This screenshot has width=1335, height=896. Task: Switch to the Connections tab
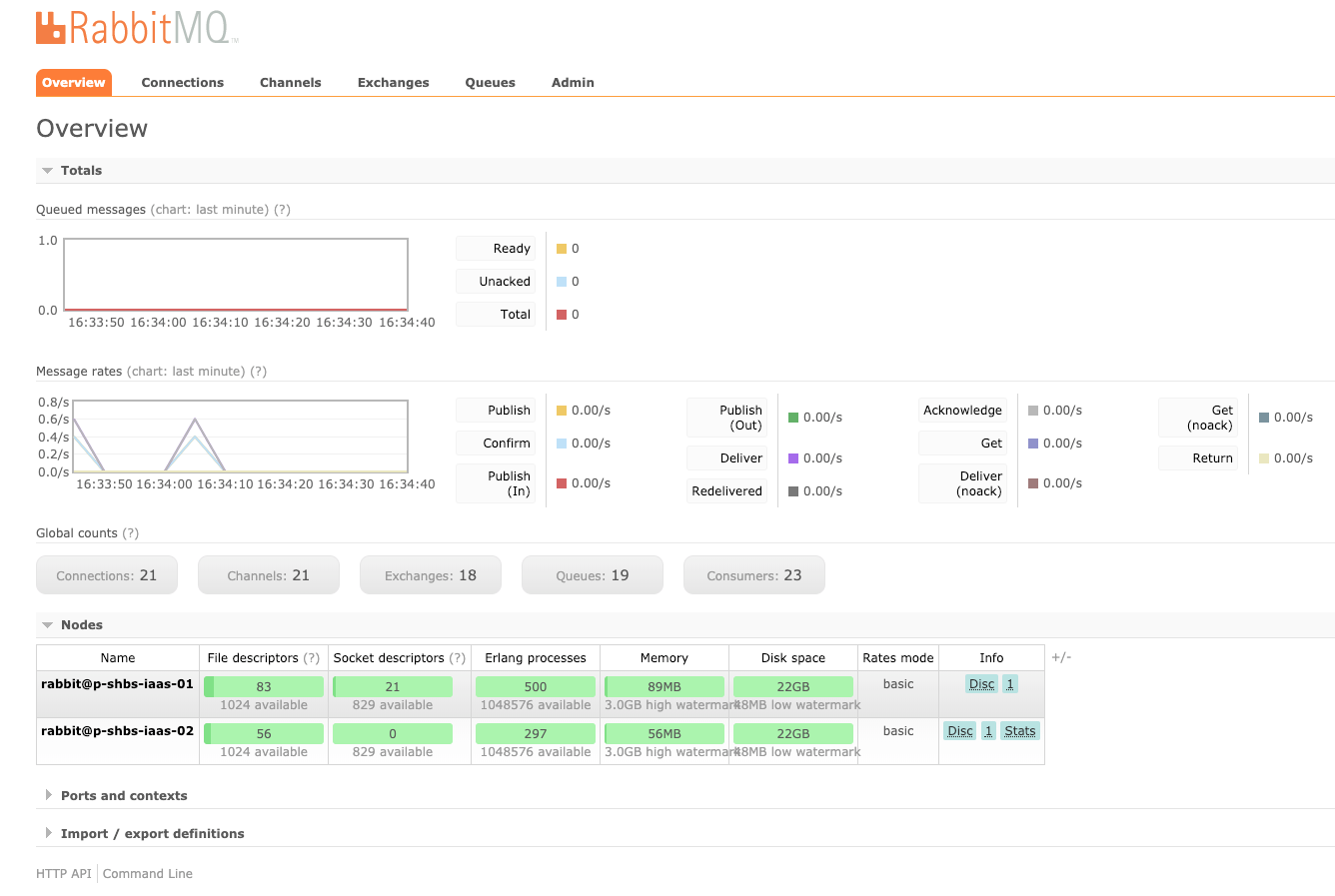[x=182, y=82]
